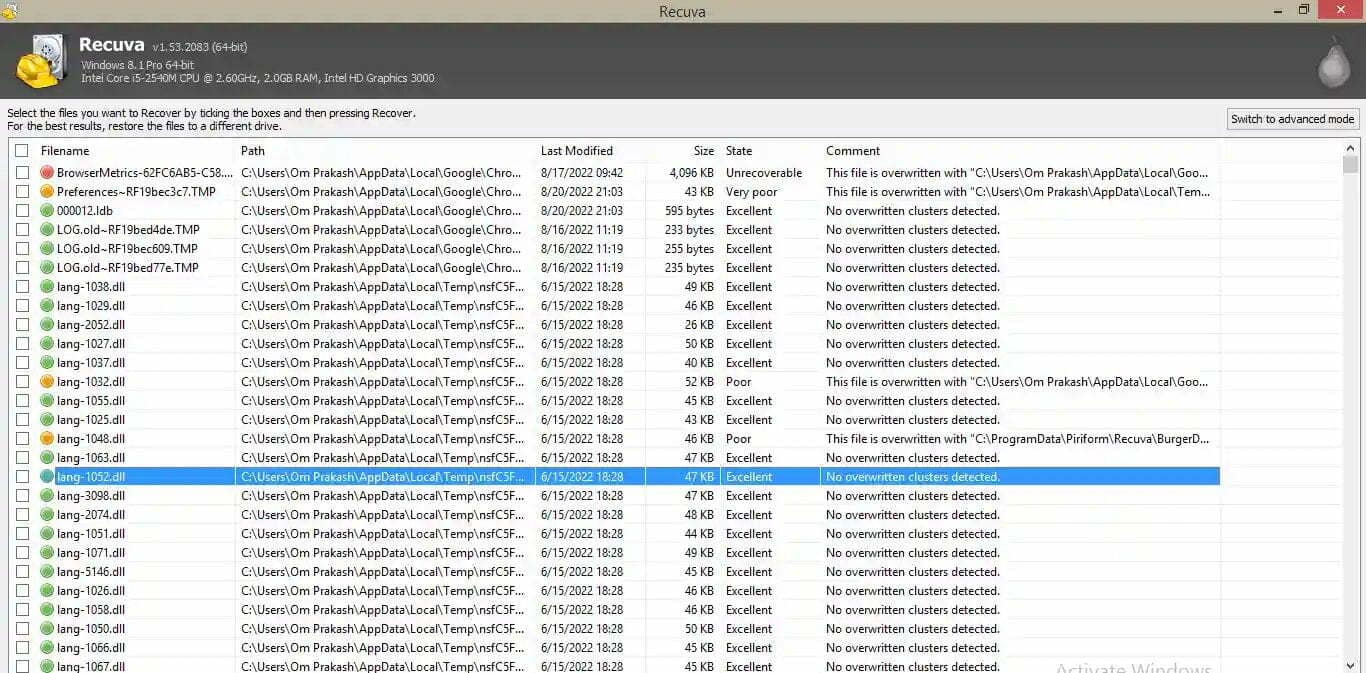Click the red status dot for BrowserMetrics file
Screen dimensions: 1366x673
point(47,173)
